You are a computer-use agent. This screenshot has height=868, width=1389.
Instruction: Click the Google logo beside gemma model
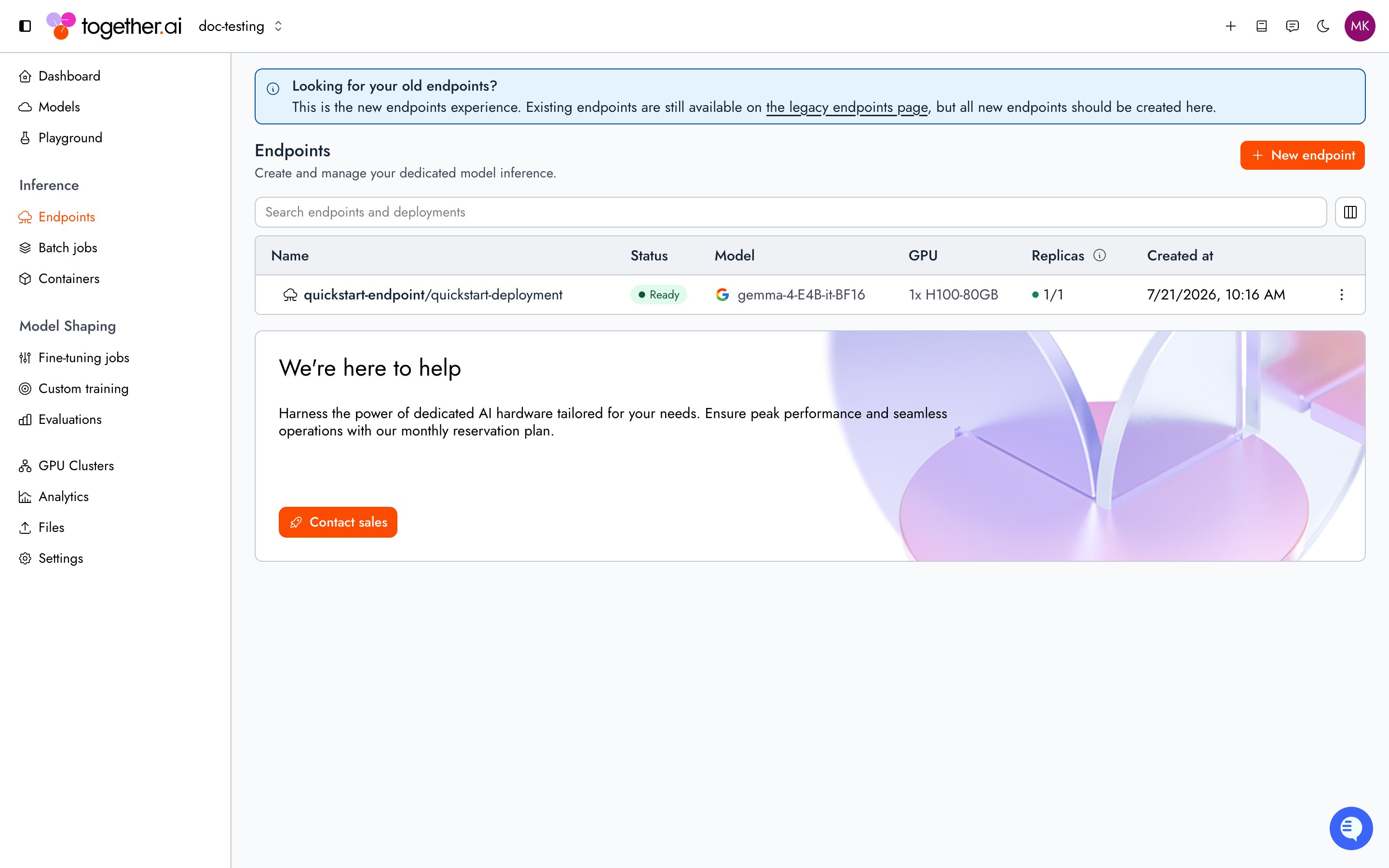point(722,295)
